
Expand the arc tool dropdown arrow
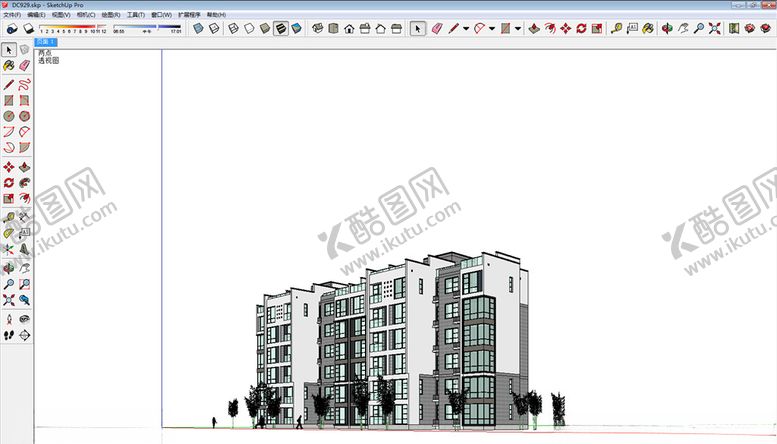coord(491,29)
